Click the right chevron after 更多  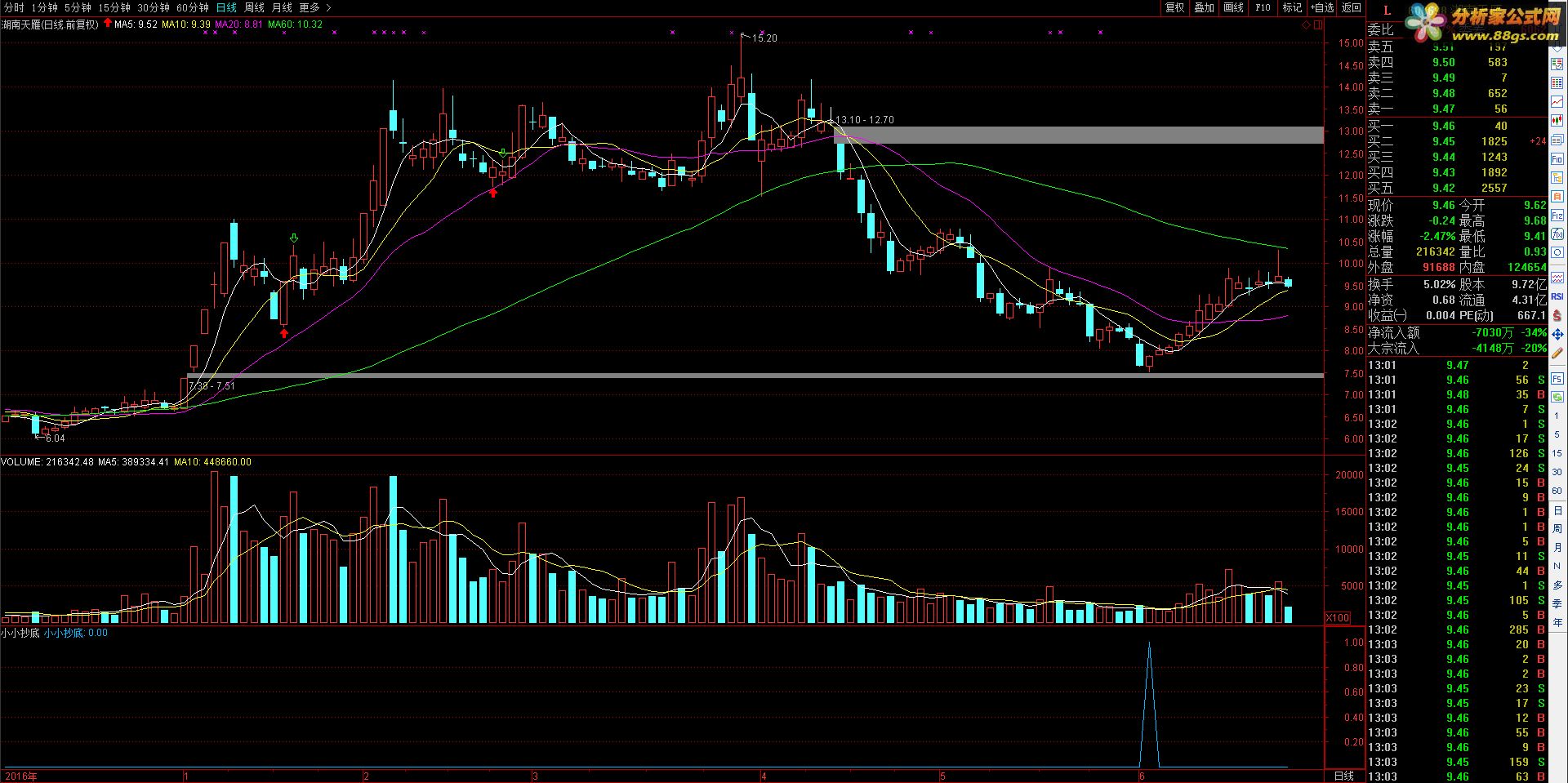(329, 7)
